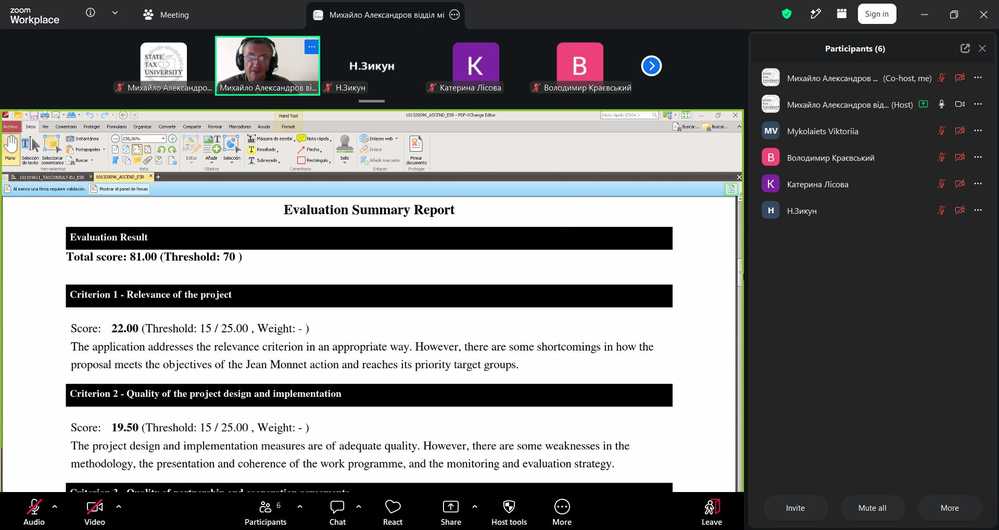The width and height of the screenshot is (999, 530).
Task: Toggle microphone for the Co-host (me) row
Action: click(941, 78)
